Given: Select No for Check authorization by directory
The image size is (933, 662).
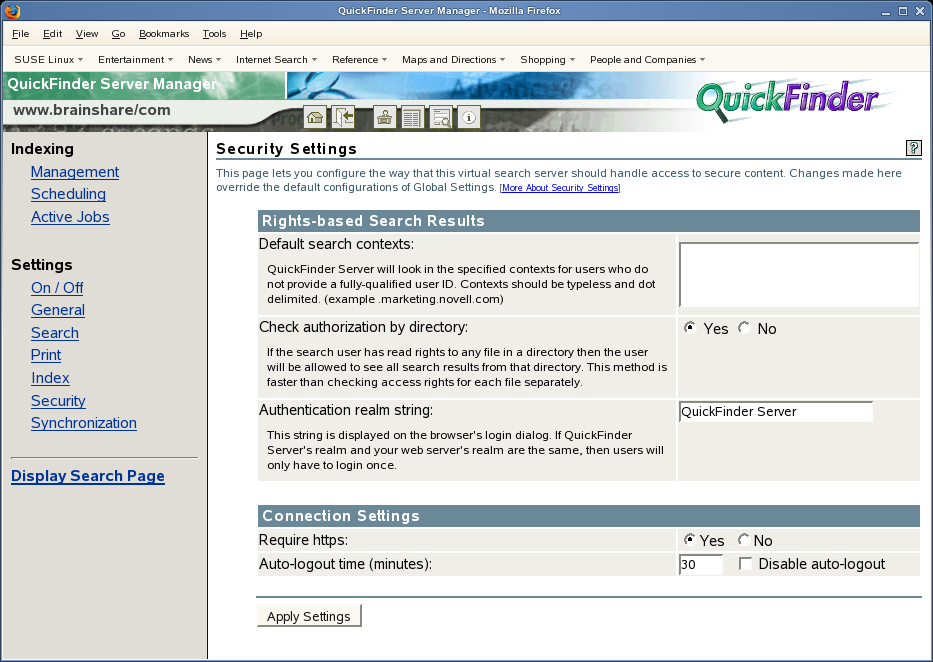Looking at the screenshot, I should pos(744,328).
